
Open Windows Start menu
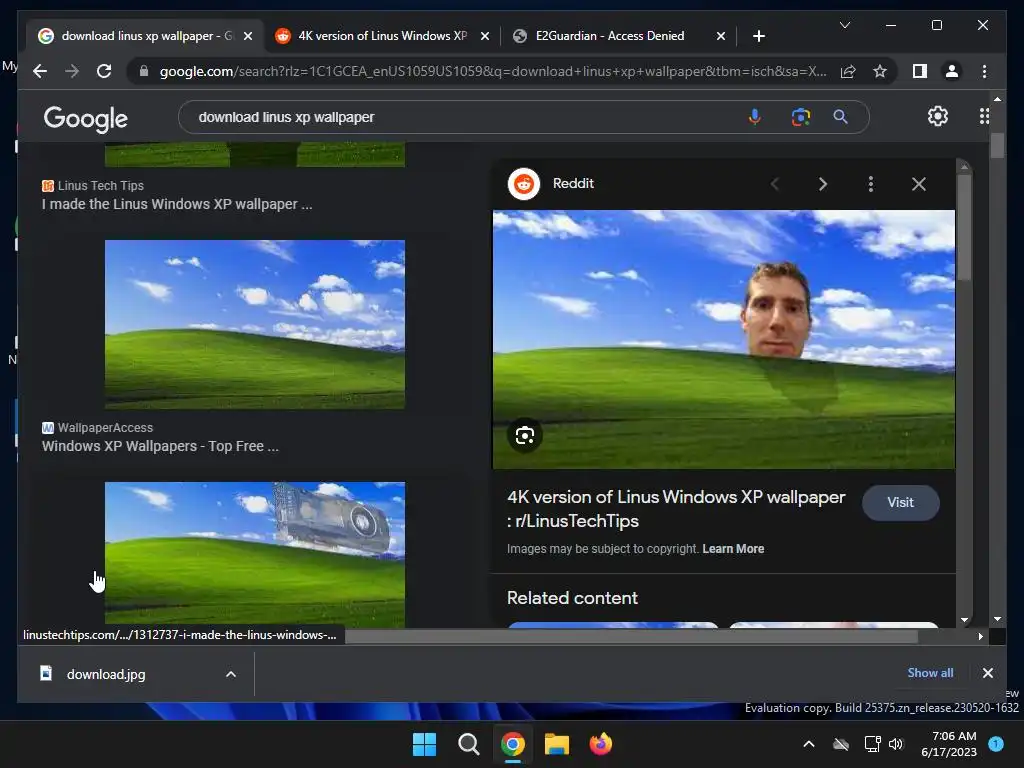tap(424, 744)
